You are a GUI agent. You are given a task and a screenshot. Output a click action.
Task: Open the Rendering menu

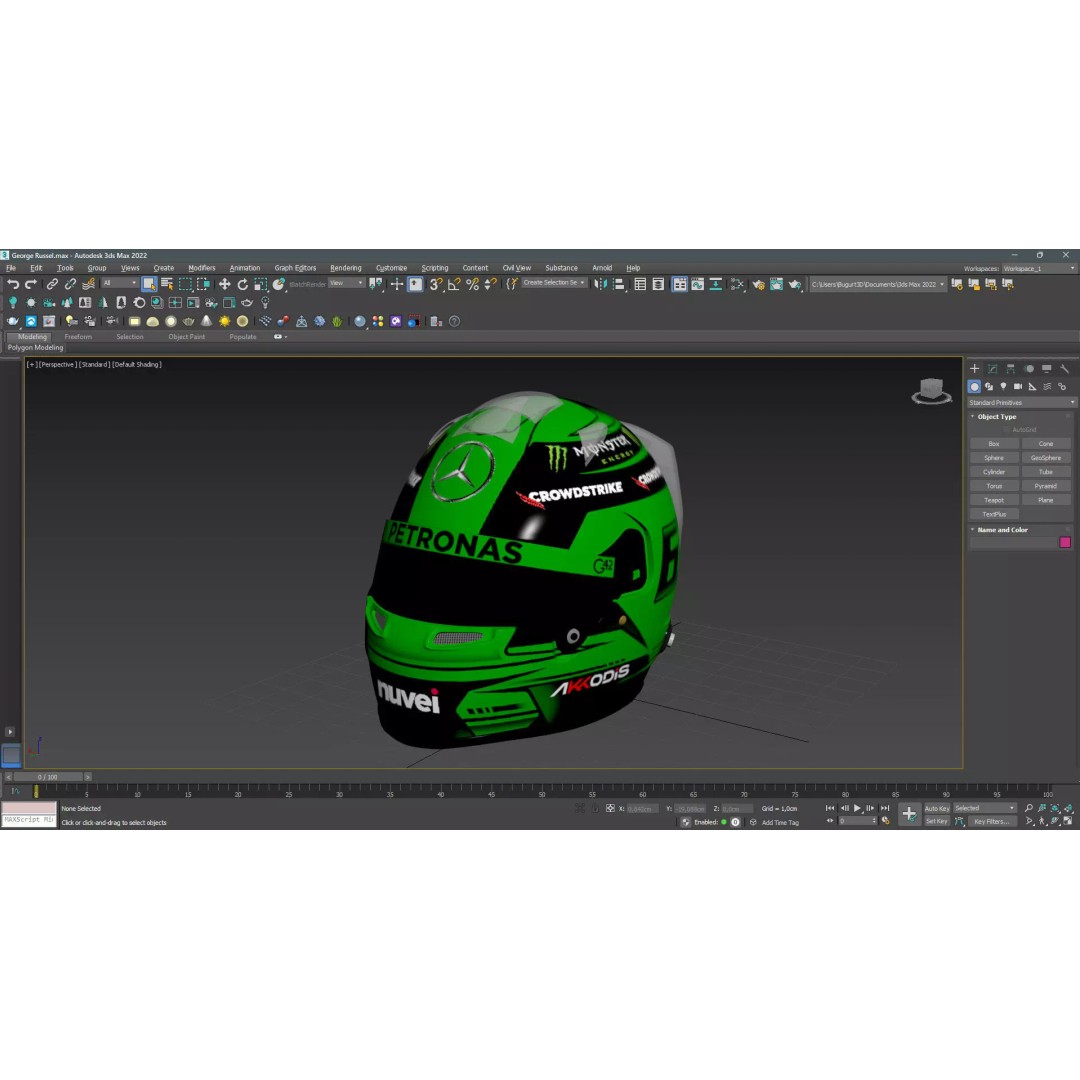point(346,268)
